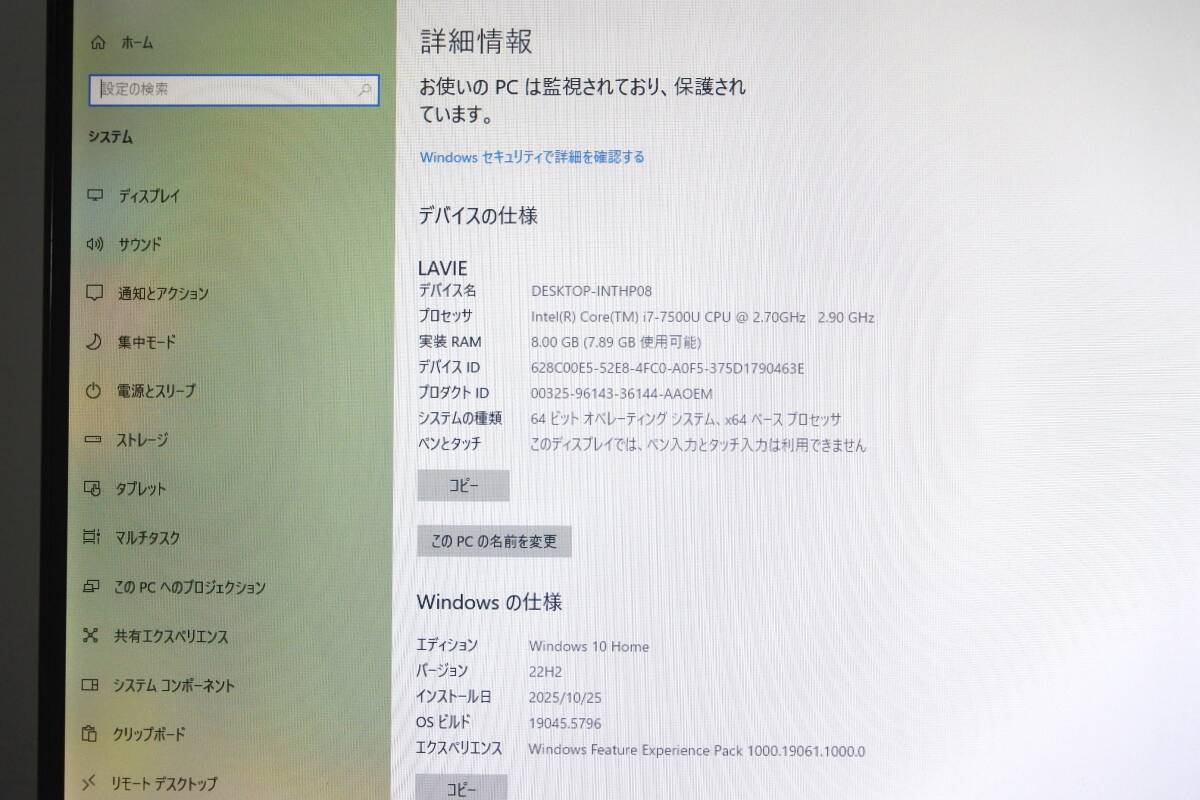Focus the 設定の検索 search box

234,89
